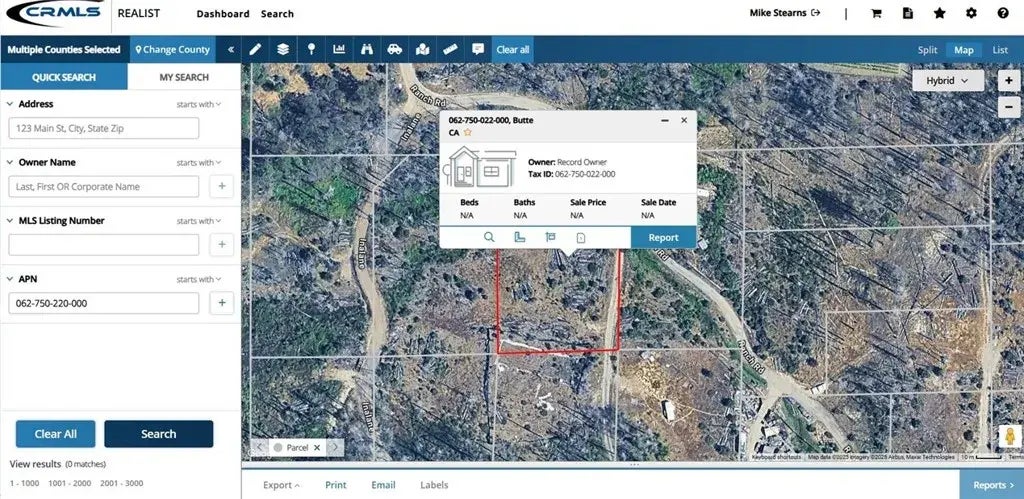Go to Dashboard in top menu
This screenshot has height=499, width=1024.
222,14
